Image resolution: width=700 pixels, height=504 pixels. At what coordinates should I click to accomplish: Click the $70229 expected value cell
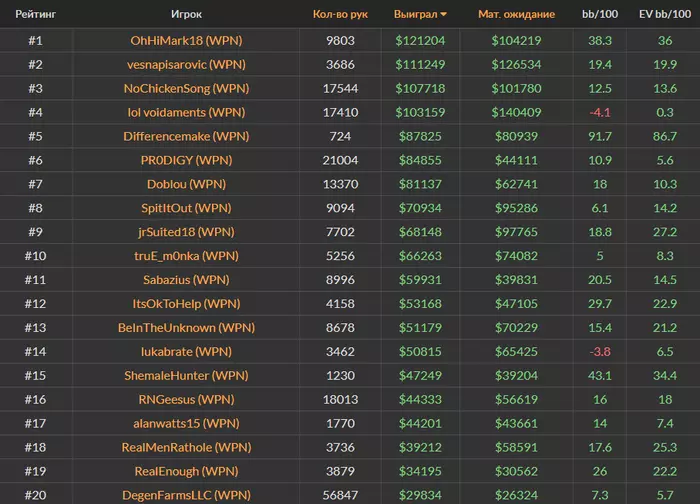(x=517, y=328)
